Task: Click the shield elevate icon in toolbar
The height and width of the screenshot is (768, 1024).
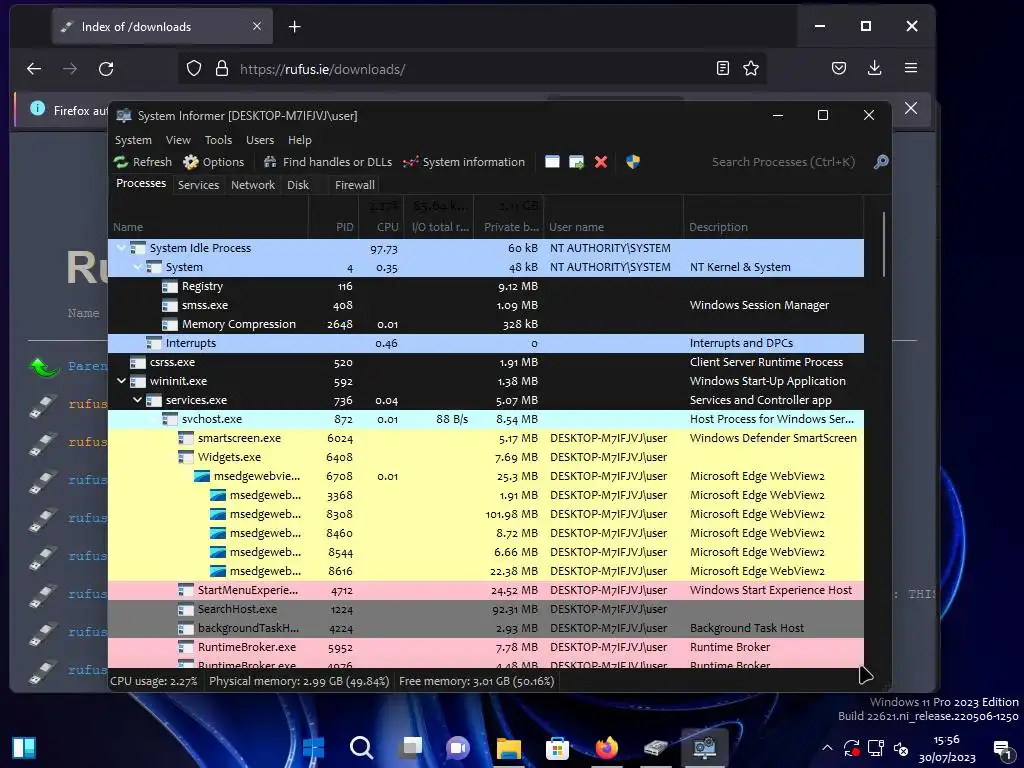Action: click(x=633, y=162)
